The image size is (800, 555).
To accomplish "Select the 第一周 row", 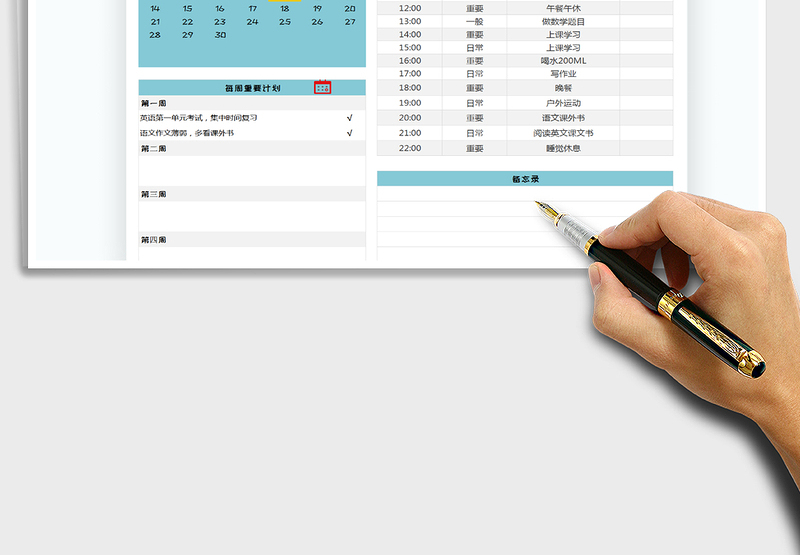I will pyautogui.click(x=252, y=103).
